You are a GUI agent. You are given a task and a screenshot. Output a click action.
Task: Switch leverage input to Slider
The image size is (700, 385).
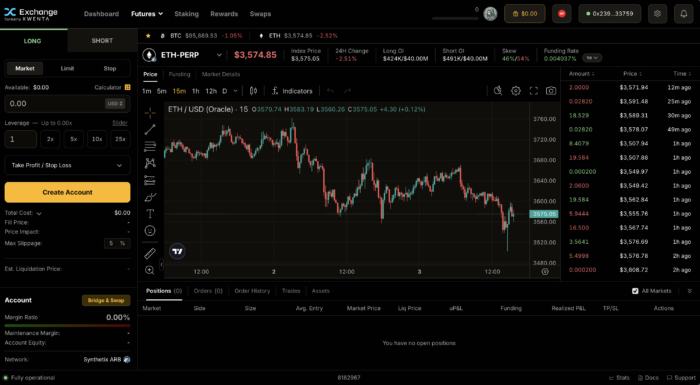pos(120,123)
